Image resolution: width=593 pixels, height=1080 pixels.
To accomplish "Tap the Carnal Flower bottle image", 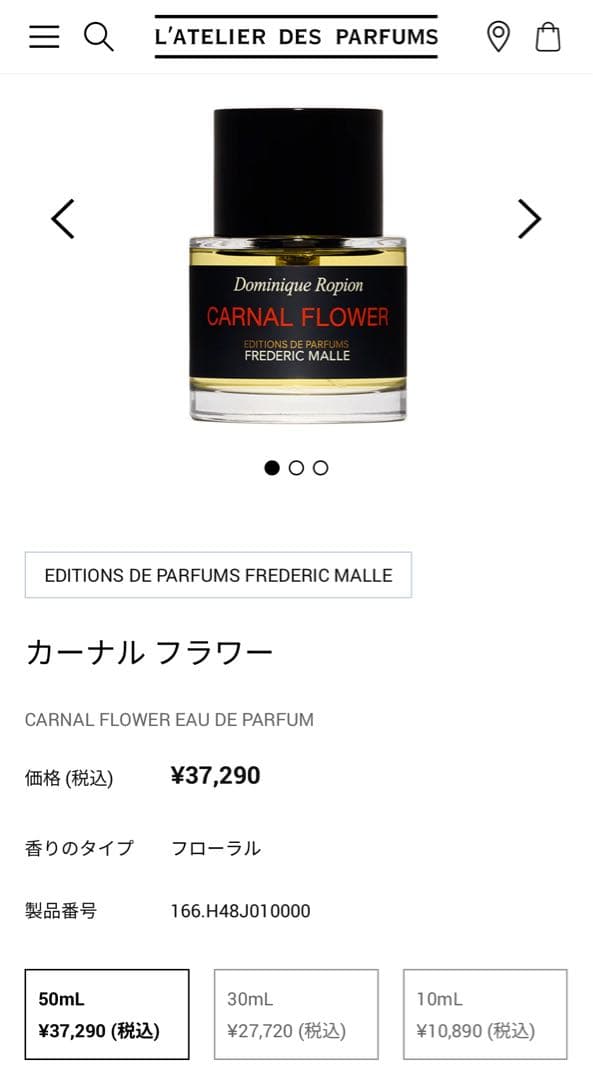I will click(x=298, y=265).
